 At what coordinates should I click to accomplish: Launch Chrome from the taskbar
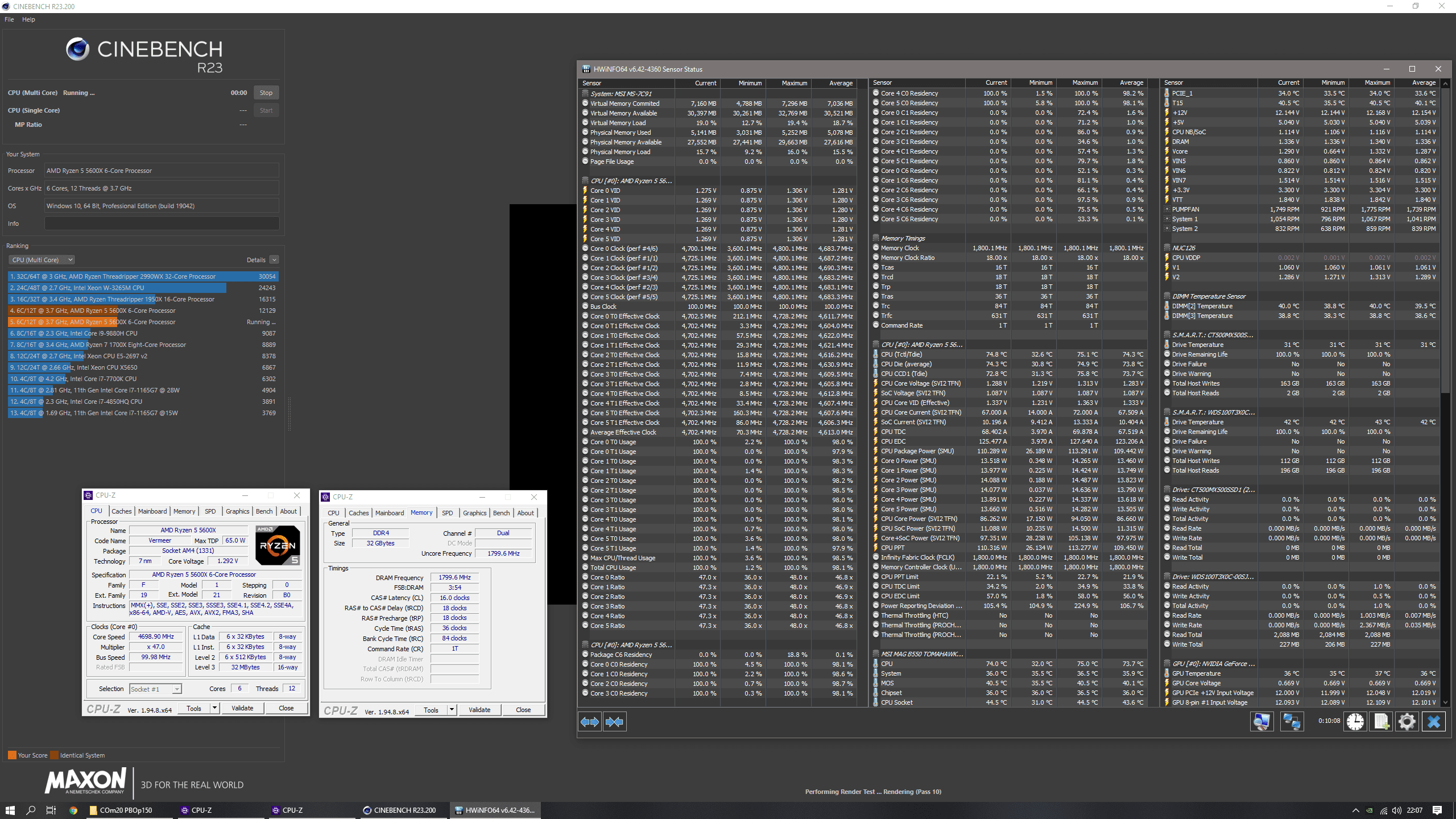click(73, 810)
